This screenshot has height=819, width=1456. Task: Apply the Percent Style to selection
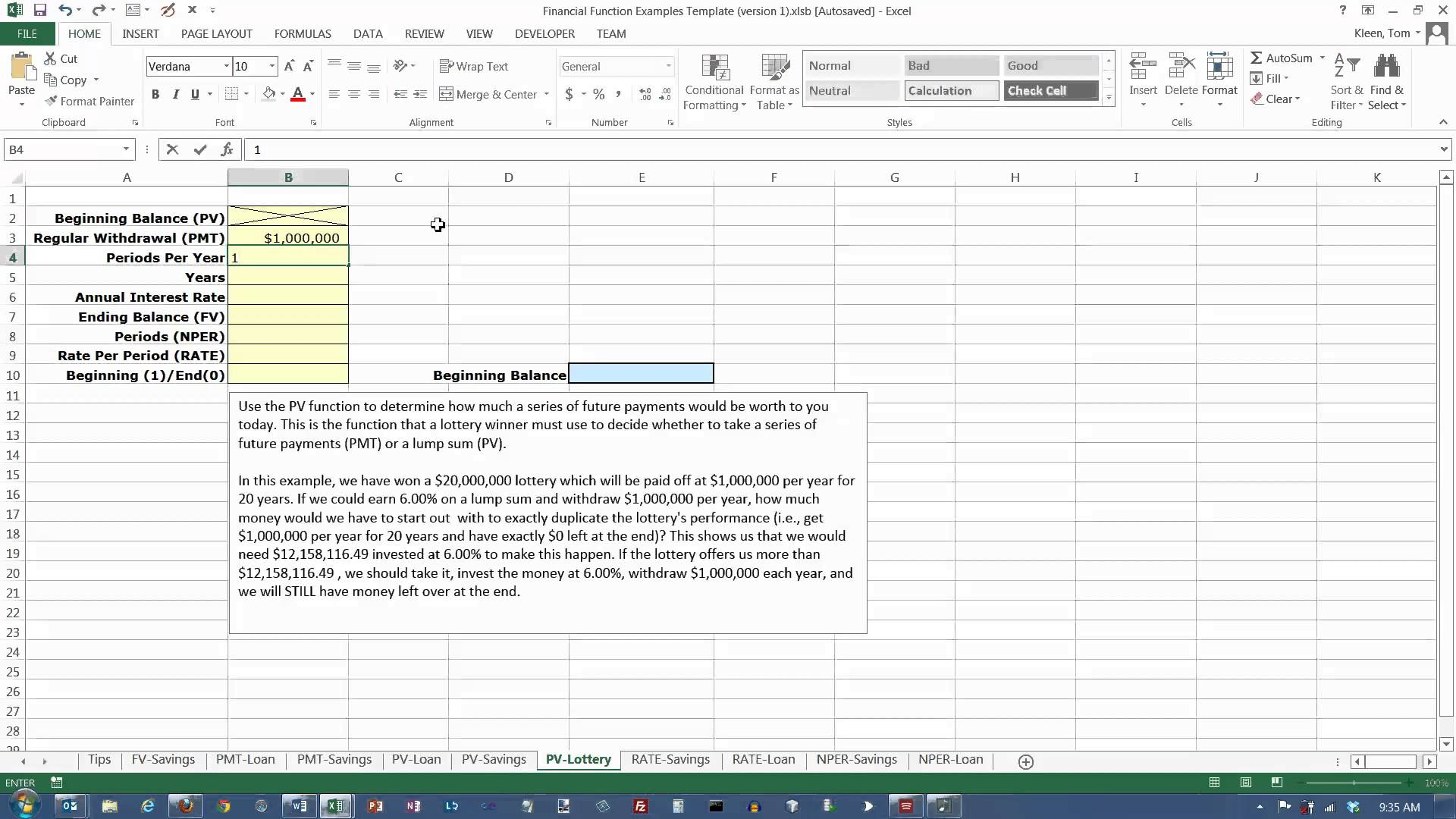[x=598, y=94]
